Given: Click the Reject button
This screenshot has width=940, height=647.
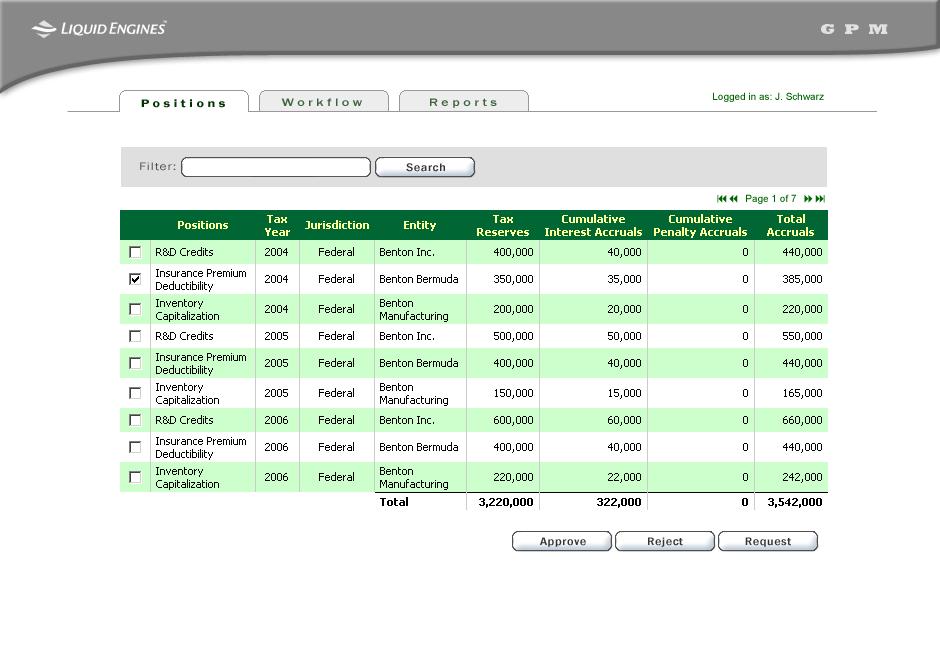Looking at the screenshot, I should (665, 541).
